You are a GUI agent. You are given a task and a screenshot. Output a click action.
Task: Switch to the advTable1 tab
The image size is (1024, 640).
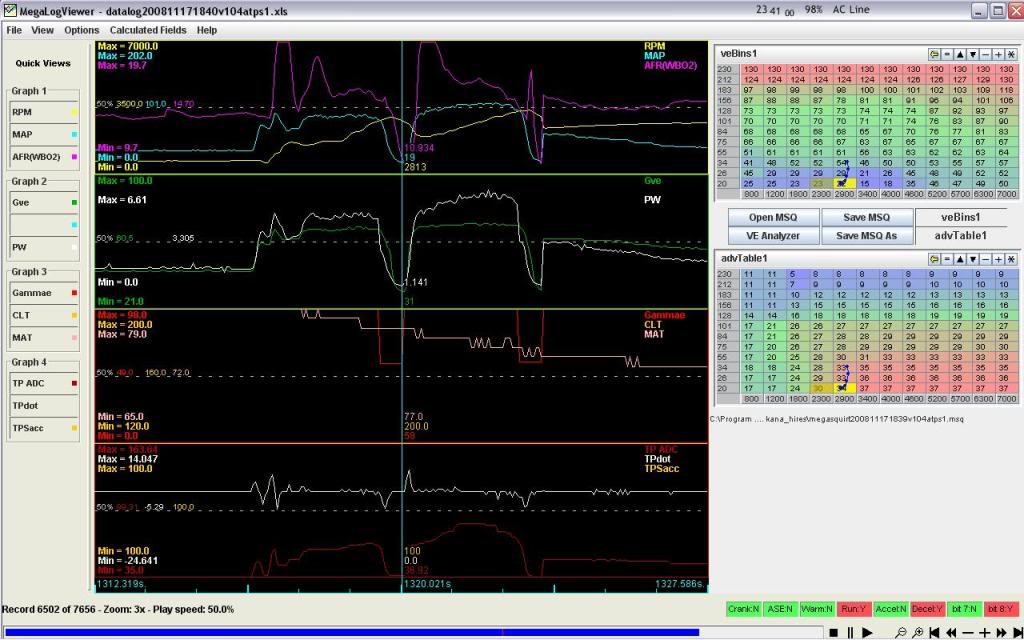(963, 234)
